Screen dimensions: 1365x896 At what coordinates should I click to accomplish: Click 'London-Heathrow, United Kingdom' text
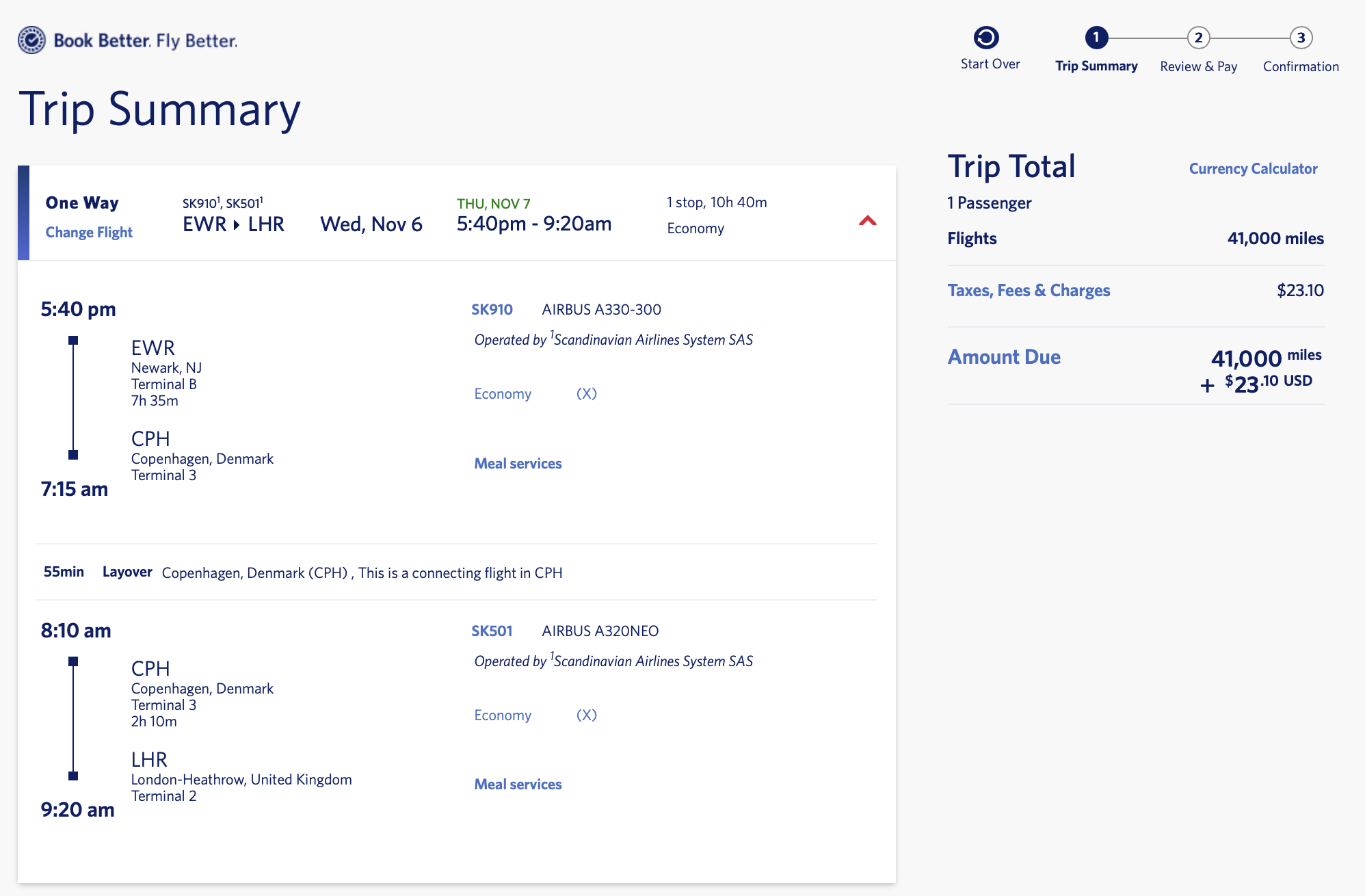point(241,780)
